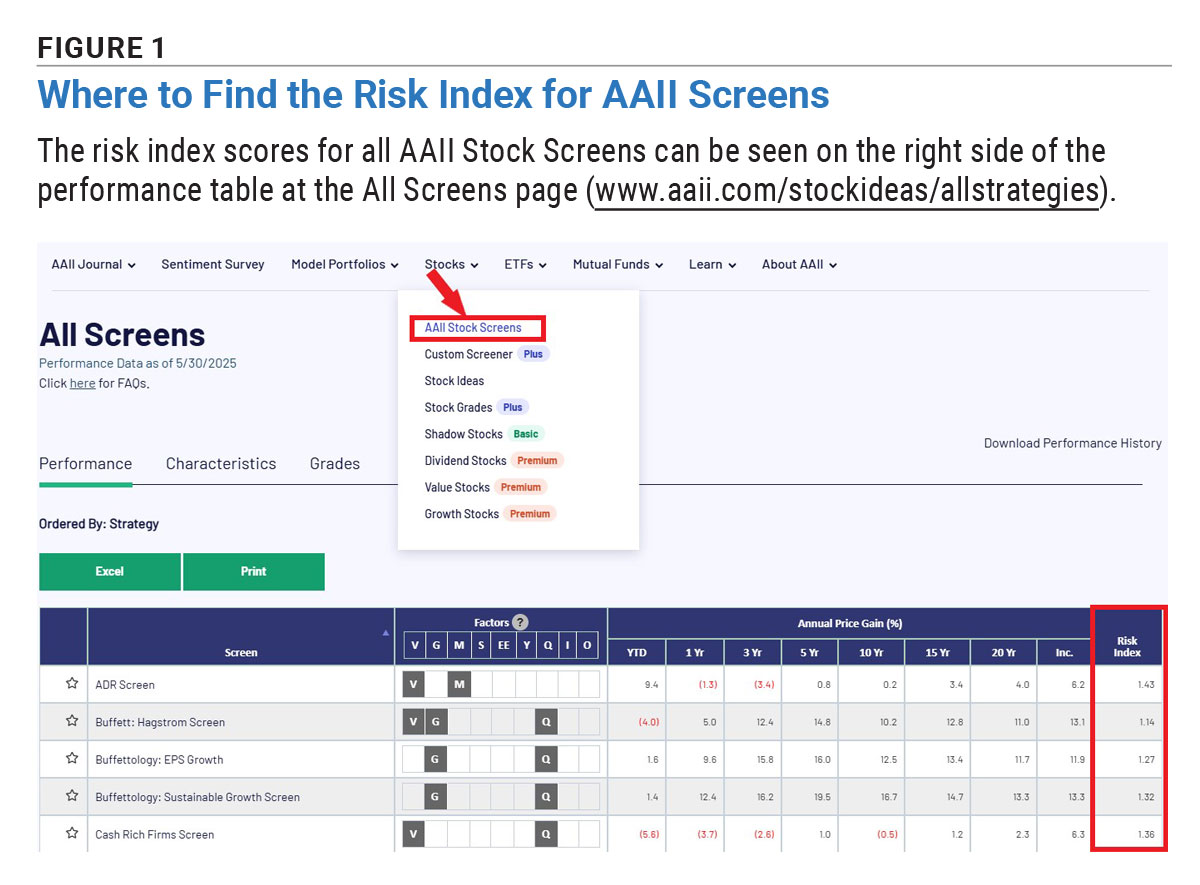Click Cash Rich Firms YTD value (5.6)
Image resolution: width=1200 pixels, height=885 pixels.
649,834
